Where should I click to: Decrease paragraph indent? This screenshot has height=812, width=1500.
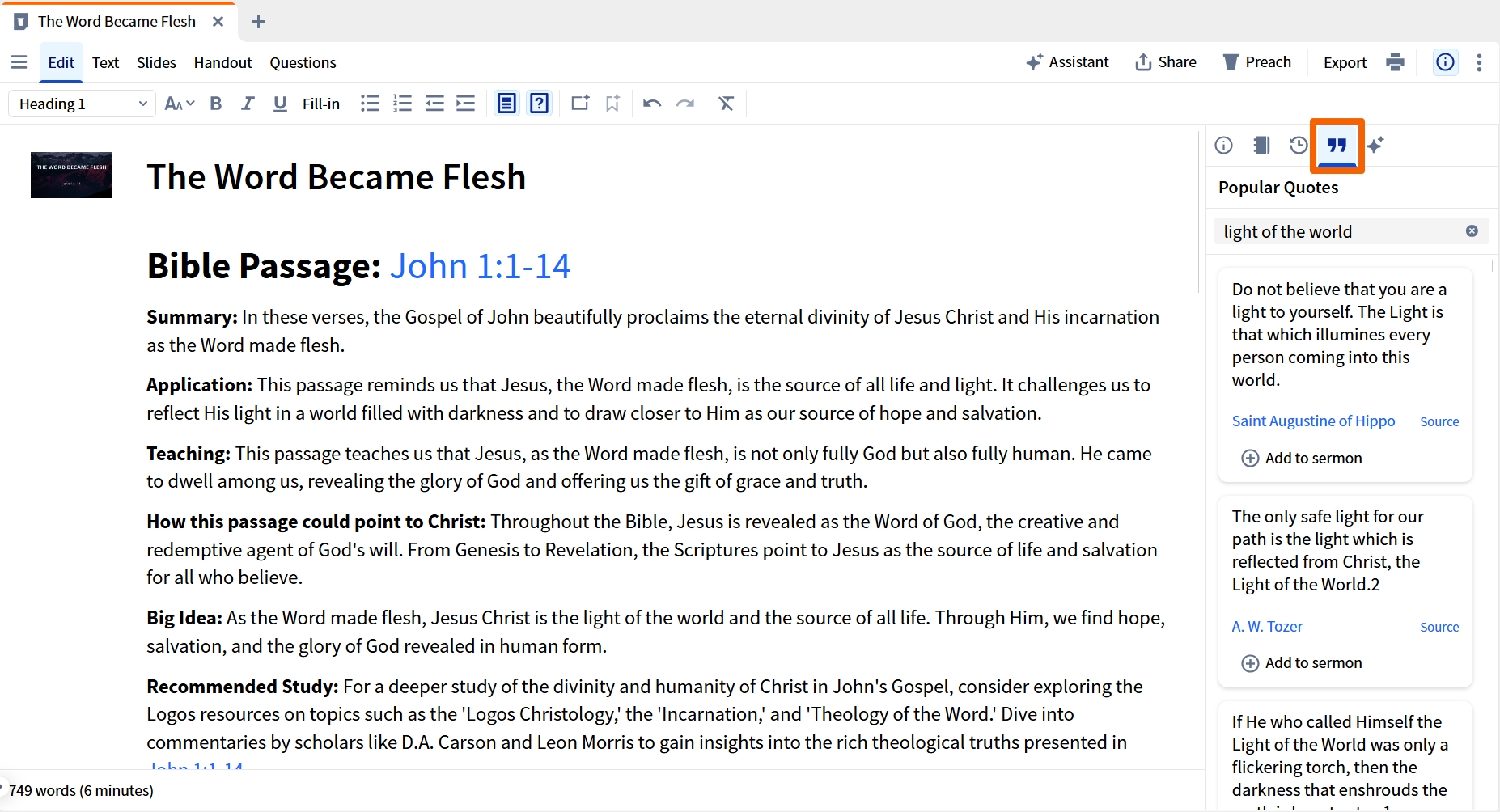(x=434, y=104)
